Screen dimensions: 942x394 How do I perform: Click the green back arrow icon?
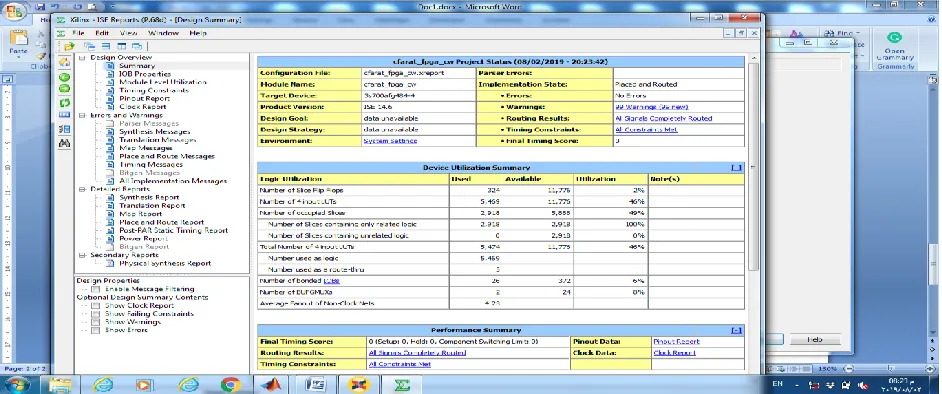coord(64,77)
